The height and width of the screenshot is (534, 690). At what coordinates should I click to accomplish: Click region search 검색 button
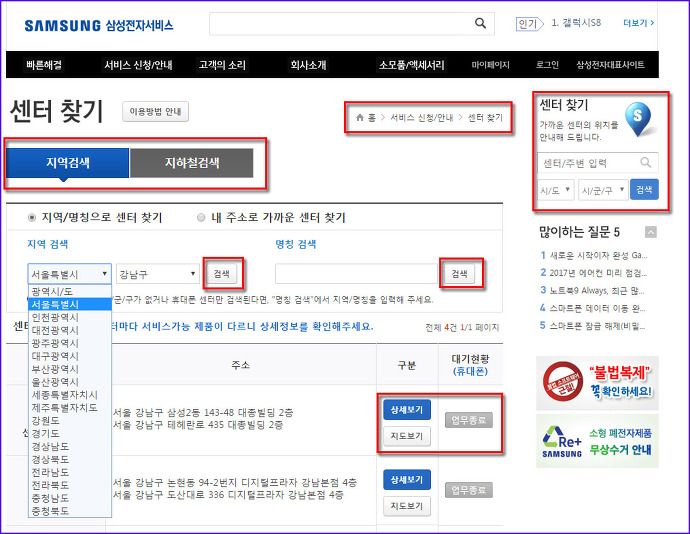[x=222, y=274]
